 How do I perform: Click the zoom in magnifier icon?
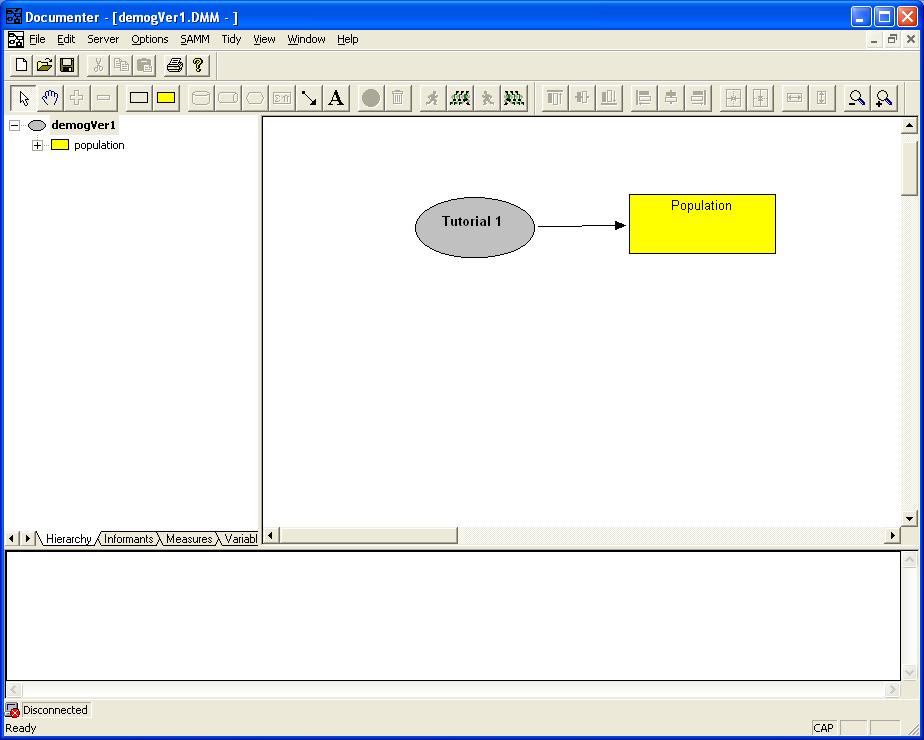tap(884, 98)
